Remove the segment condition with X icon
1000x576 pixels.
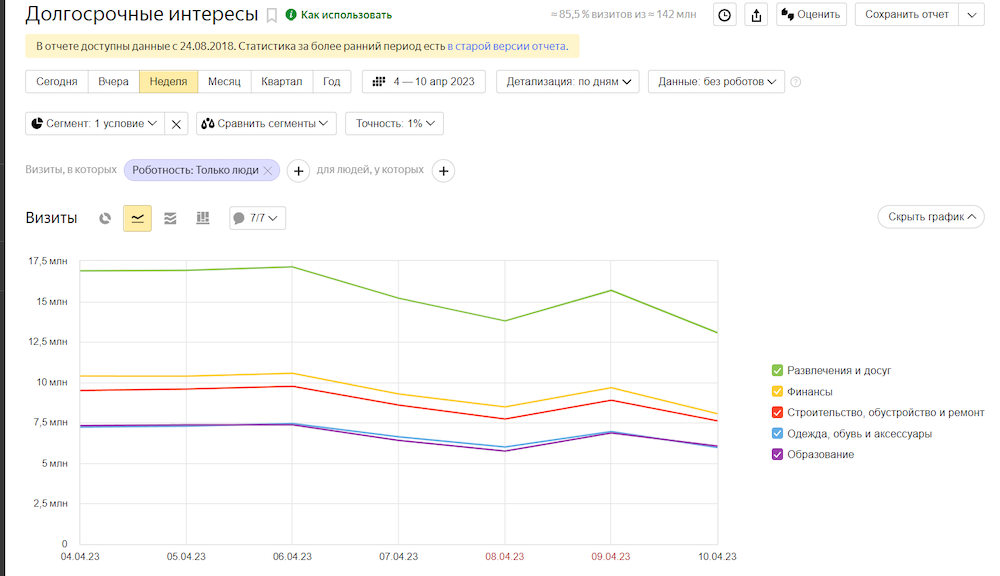tap(176, 124)
